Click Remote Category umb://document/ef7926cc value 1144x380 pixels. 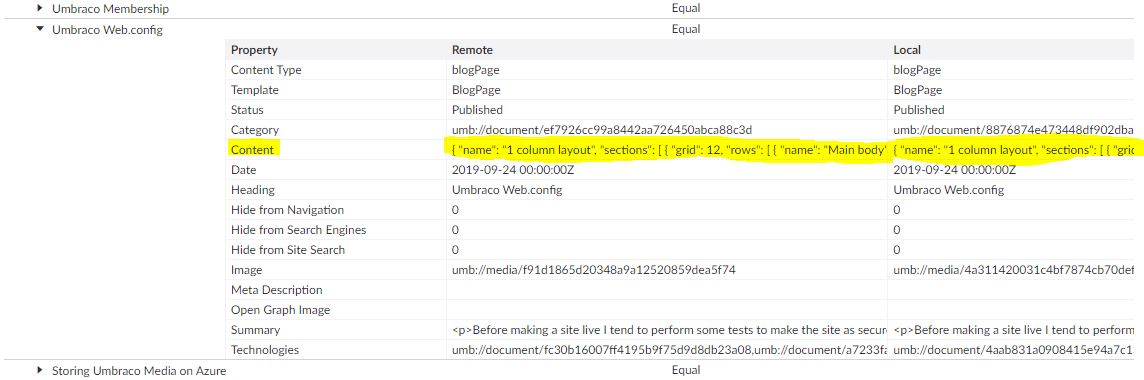pos(602,130)
